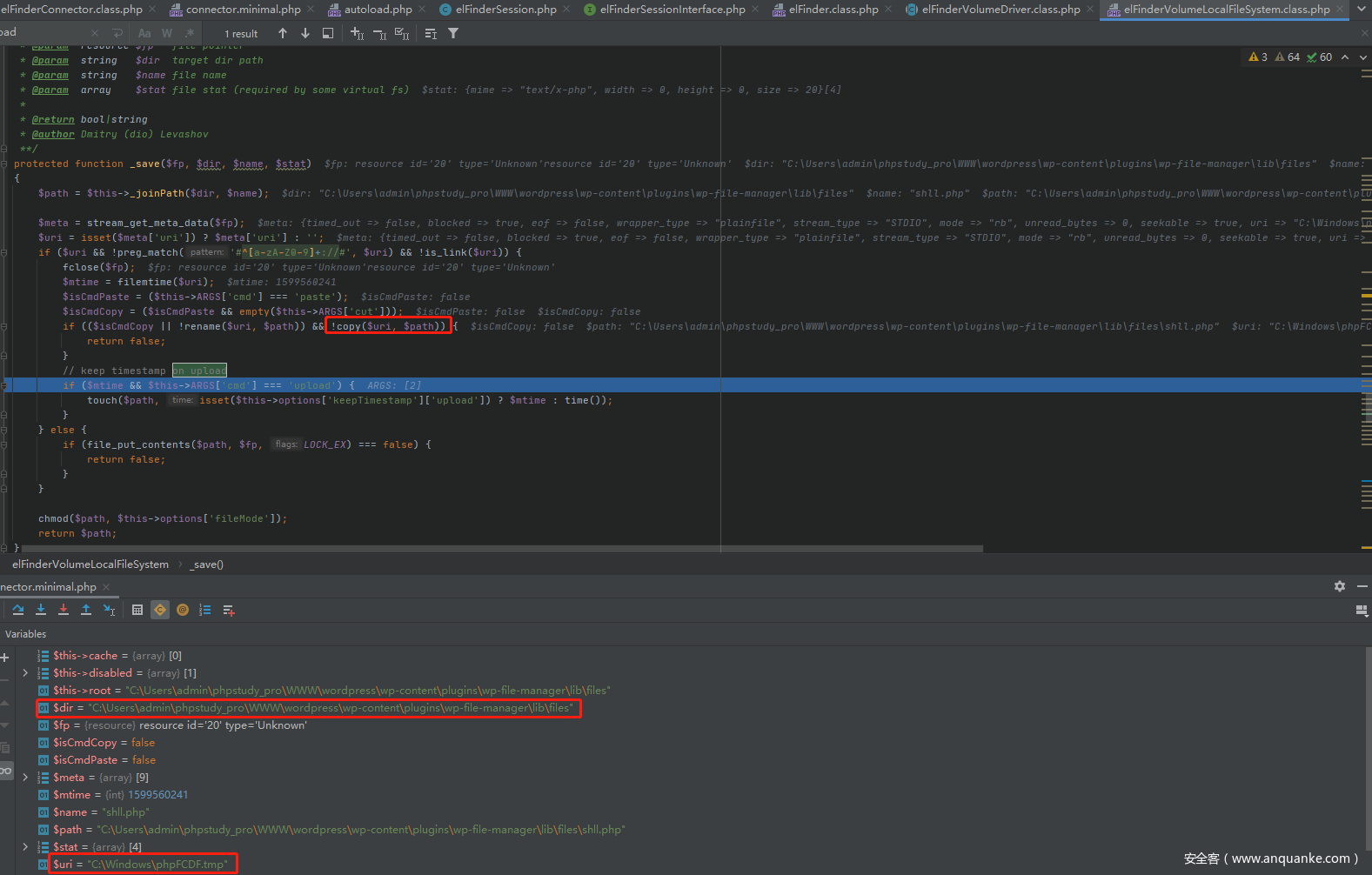1372x875 pixels.
Task: Expand the $this->disabled array variable
Action: [x=25, y=672]
